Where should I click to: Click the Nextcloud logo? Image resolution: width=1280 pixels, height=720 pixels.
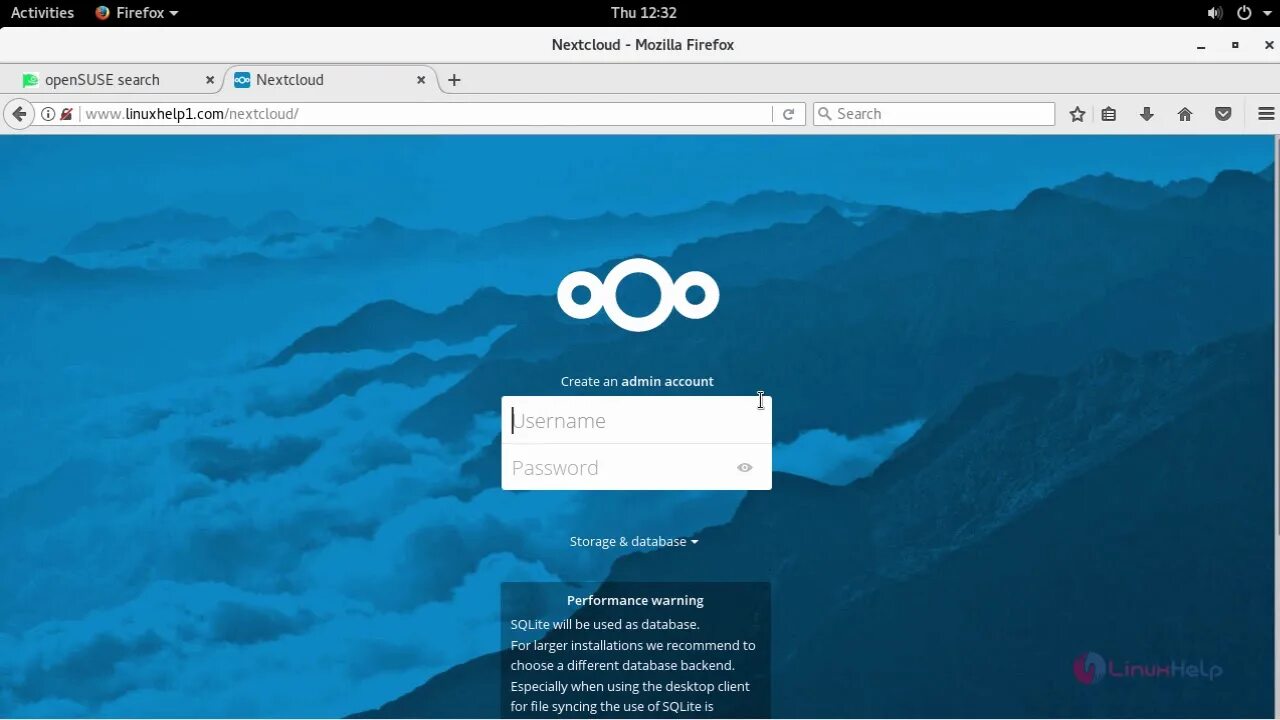tap(638, 295)
